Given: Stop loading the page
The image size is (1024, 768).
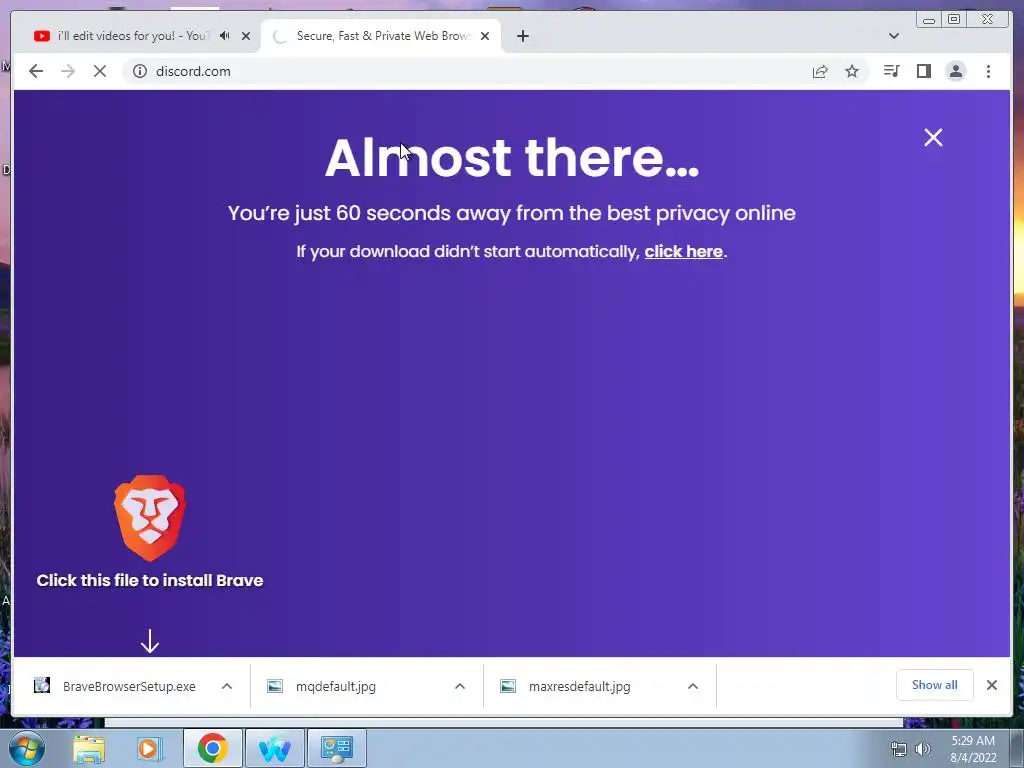Looking at the screenshot, I should point(100,71).
